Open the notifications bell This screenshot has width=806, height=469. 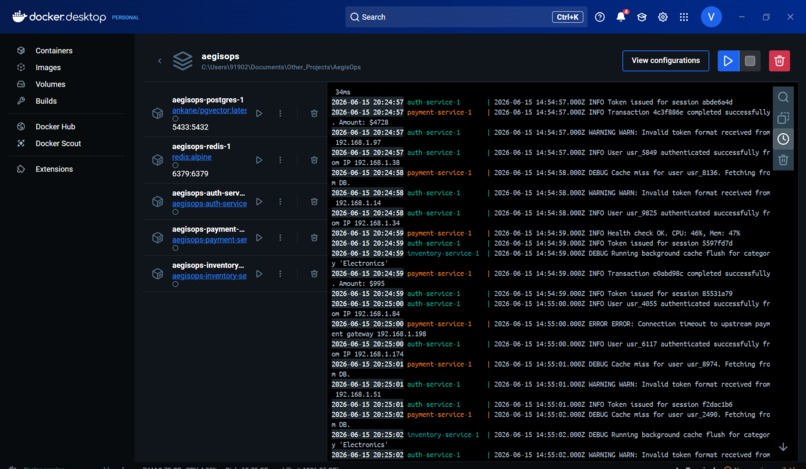pyautogui.click(x=621, y=16)
